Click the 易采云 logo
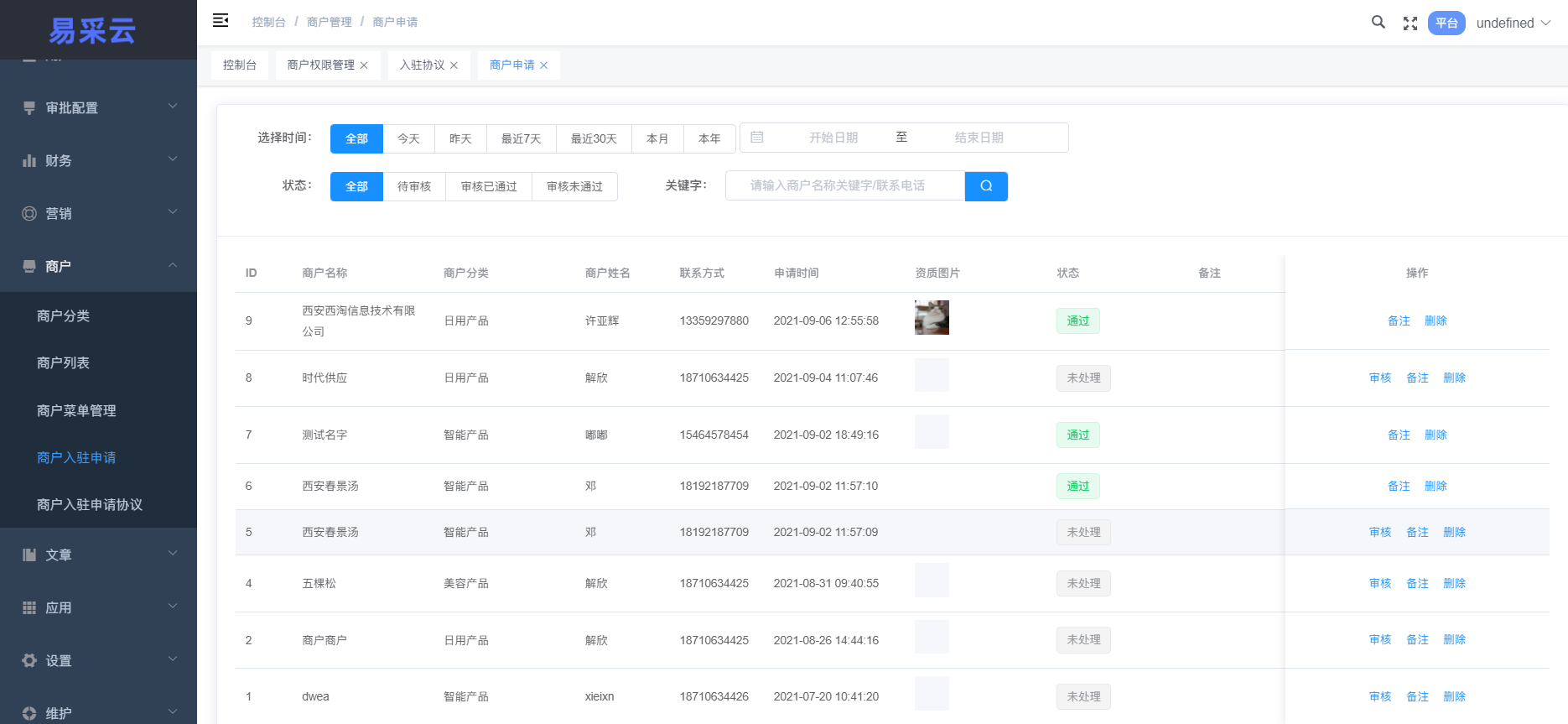Image resolution: width=1568 pixels, height=724 pixels. click(92, 31)
